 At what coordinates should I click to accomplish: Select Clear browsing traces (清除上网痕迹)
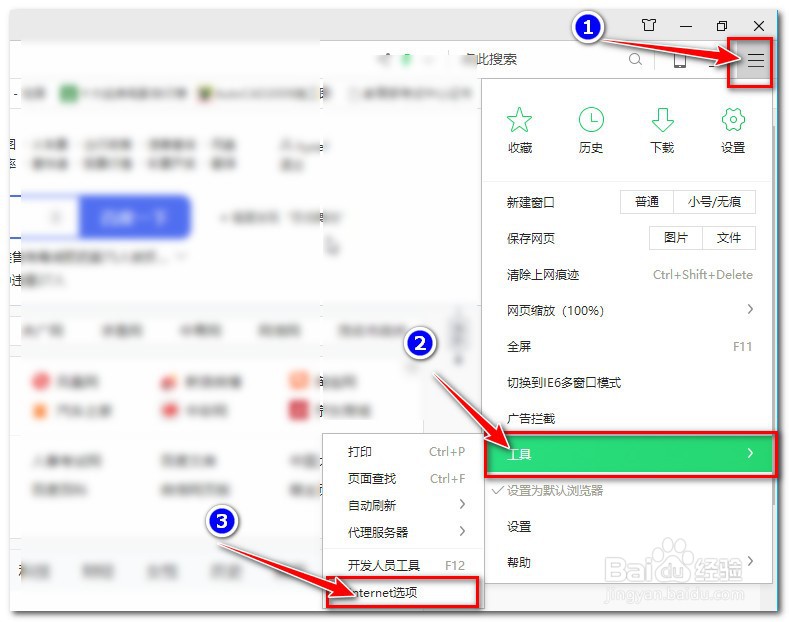[629, 274]
